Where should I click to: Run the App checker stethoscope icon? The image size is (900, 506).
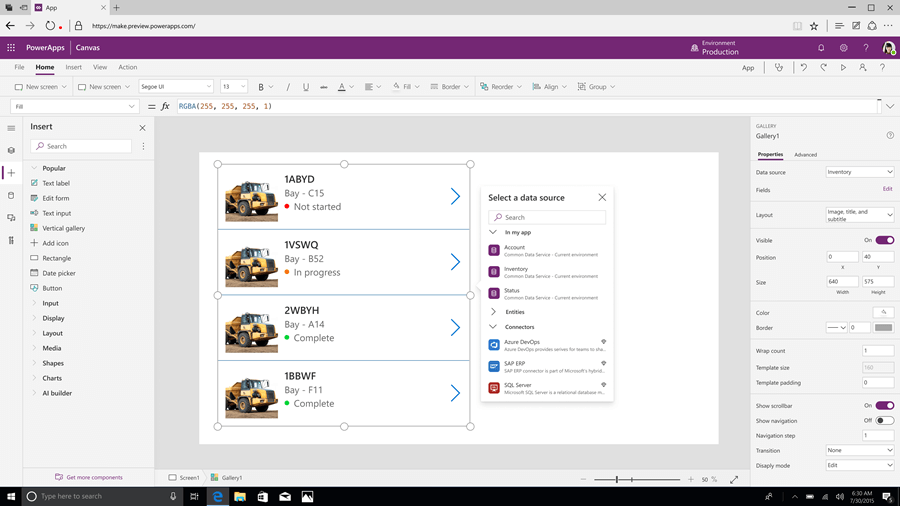pos(779,67)
